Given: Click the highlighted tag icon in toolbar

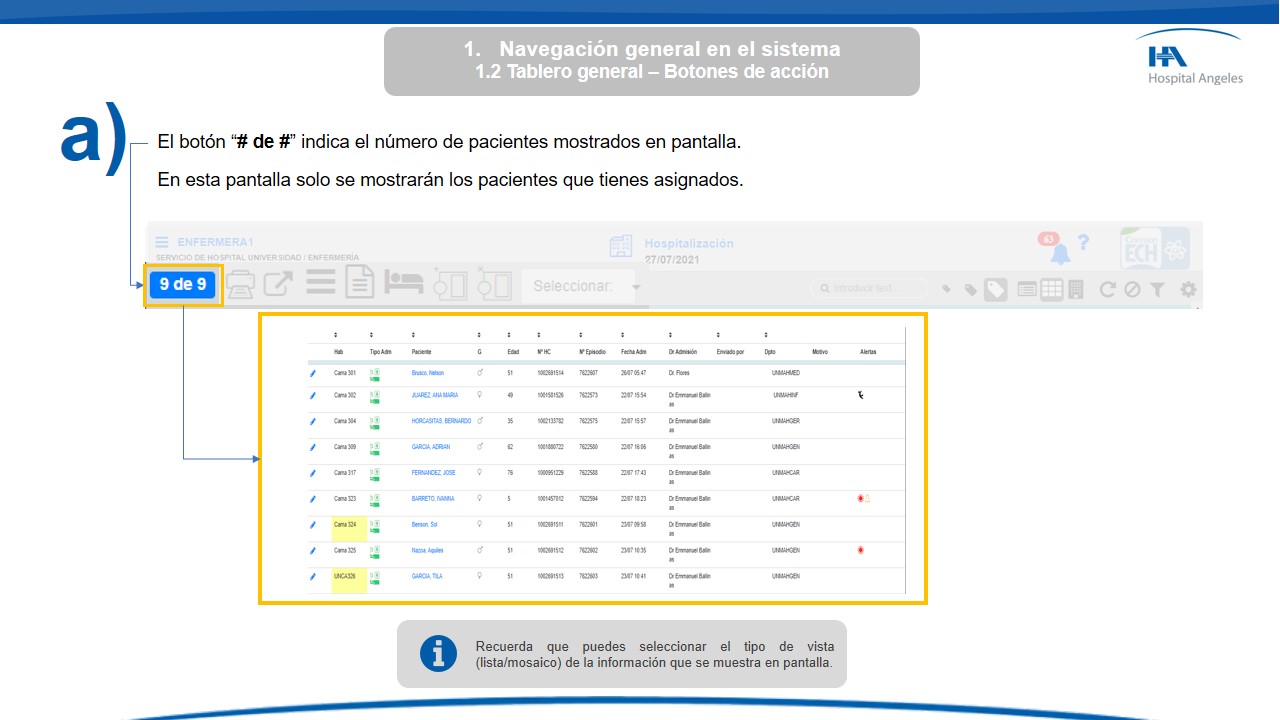Looking at the screenshot, I should 995,289.
